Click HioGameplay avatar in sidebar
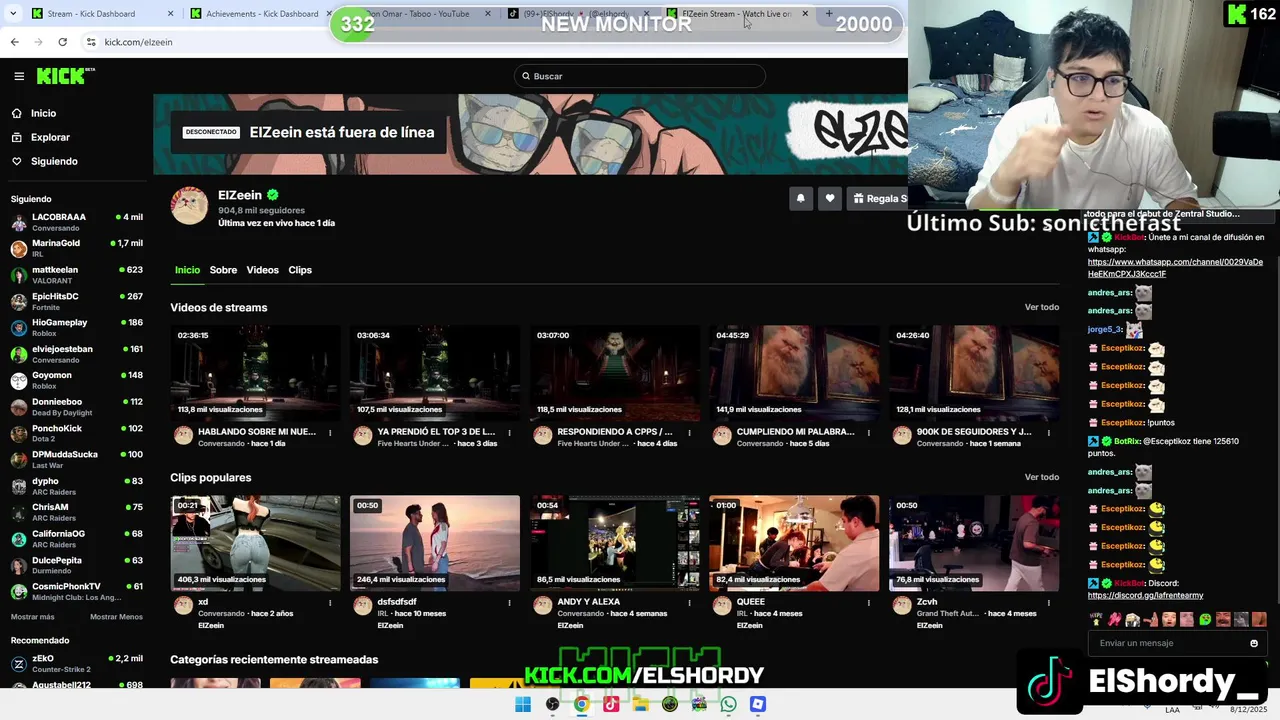Image resolution: width=1280 pixels, height=720 pixels. click(18, 328)
